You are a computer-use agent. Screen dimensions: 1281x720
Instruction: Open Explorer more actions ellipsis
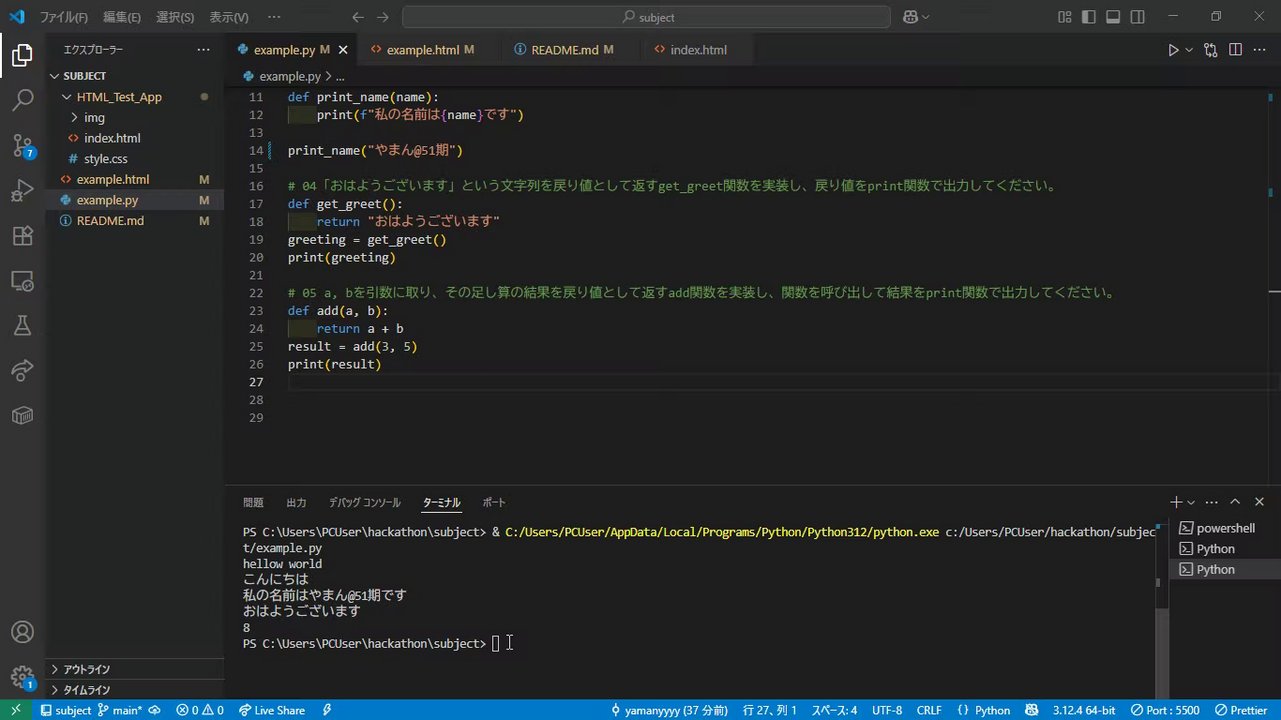[x=203, y=50]
